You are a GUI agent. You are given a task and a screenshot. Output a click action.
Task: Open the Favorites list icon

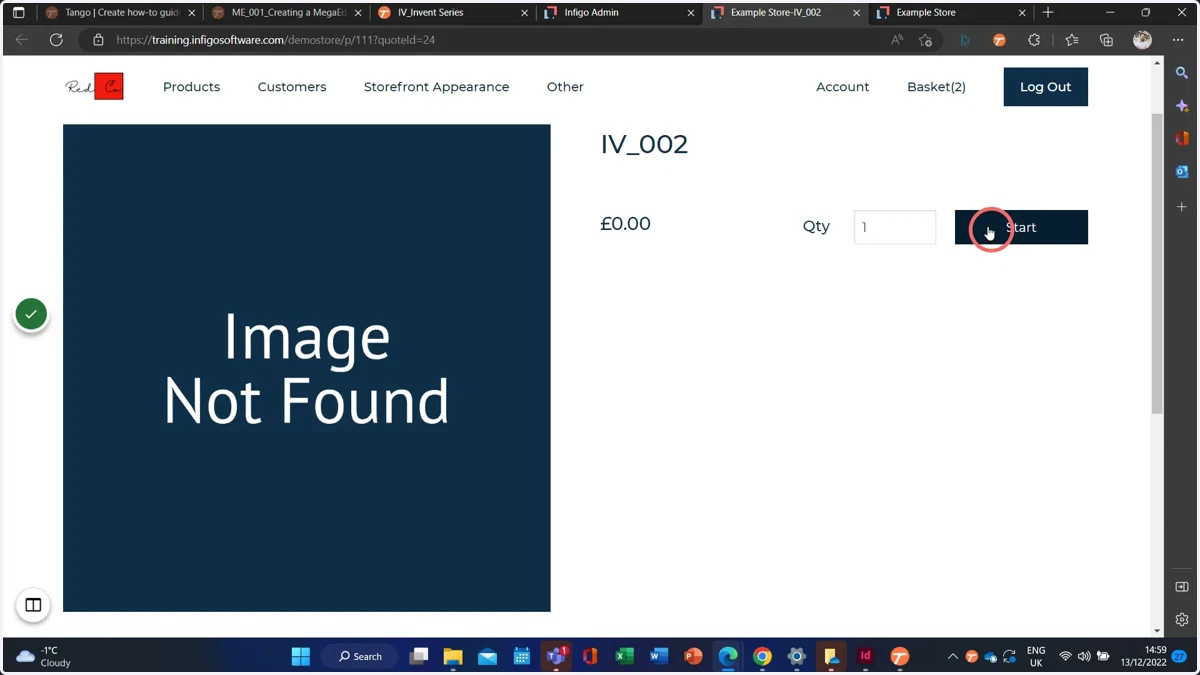click(1071, 40)
